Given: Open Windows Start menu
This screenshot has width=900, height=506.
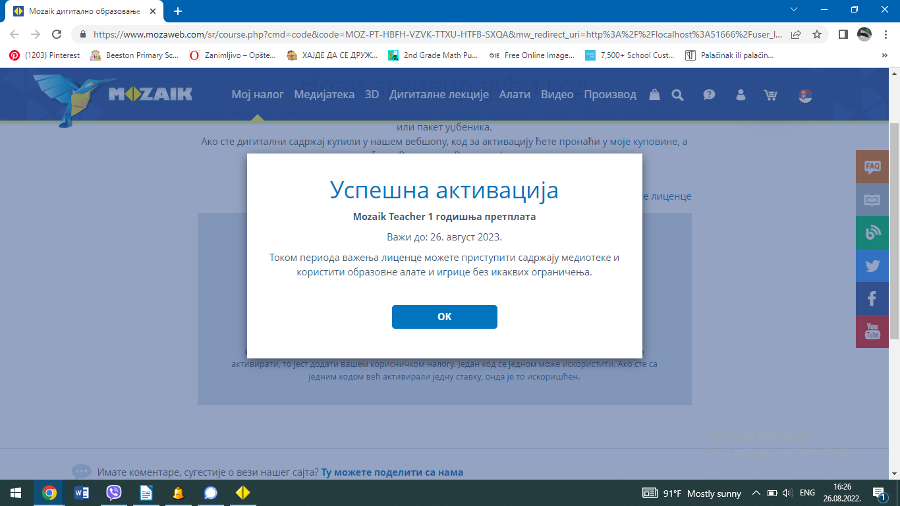Looking at the screenshot, I should tap(16, 493).
